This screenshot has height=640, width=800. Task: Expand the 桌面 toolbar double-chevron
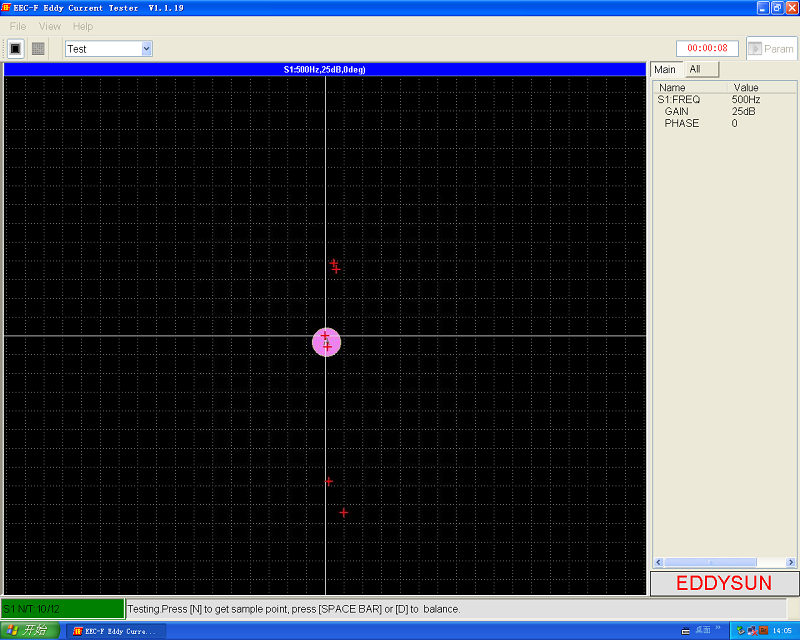[x=718, y=628]
